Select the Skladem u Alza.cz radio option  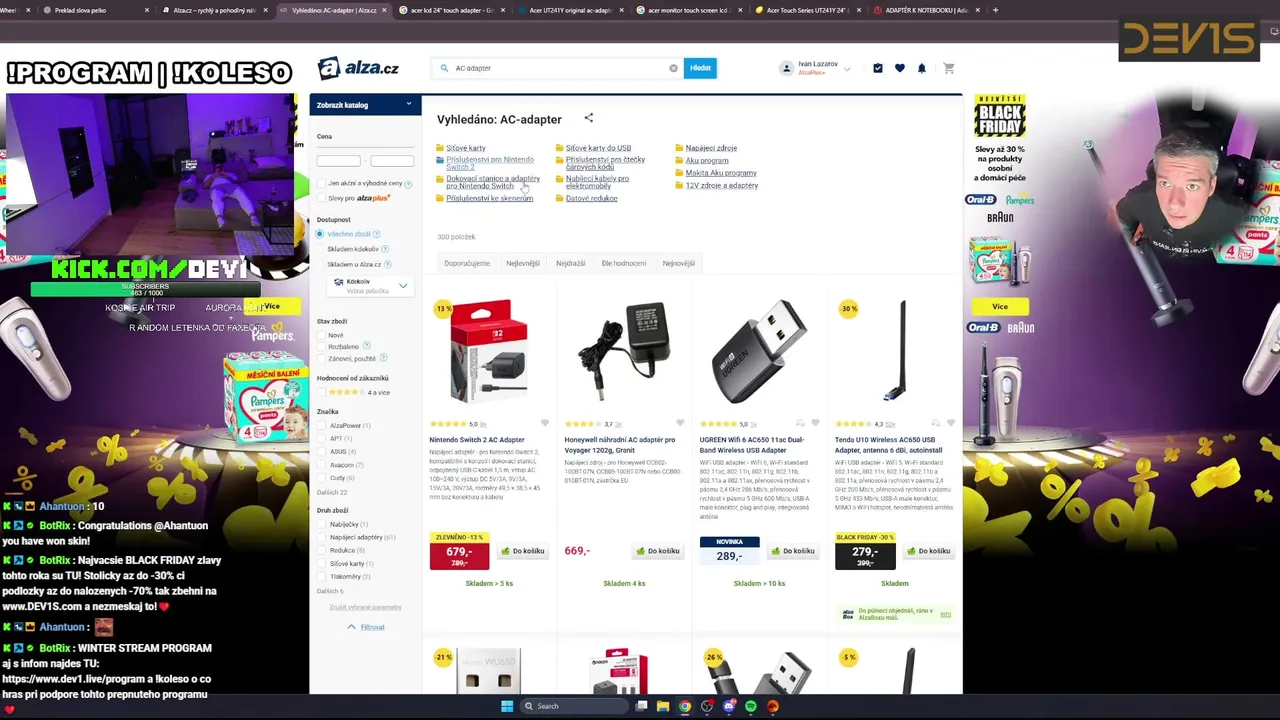click(320, 264)
